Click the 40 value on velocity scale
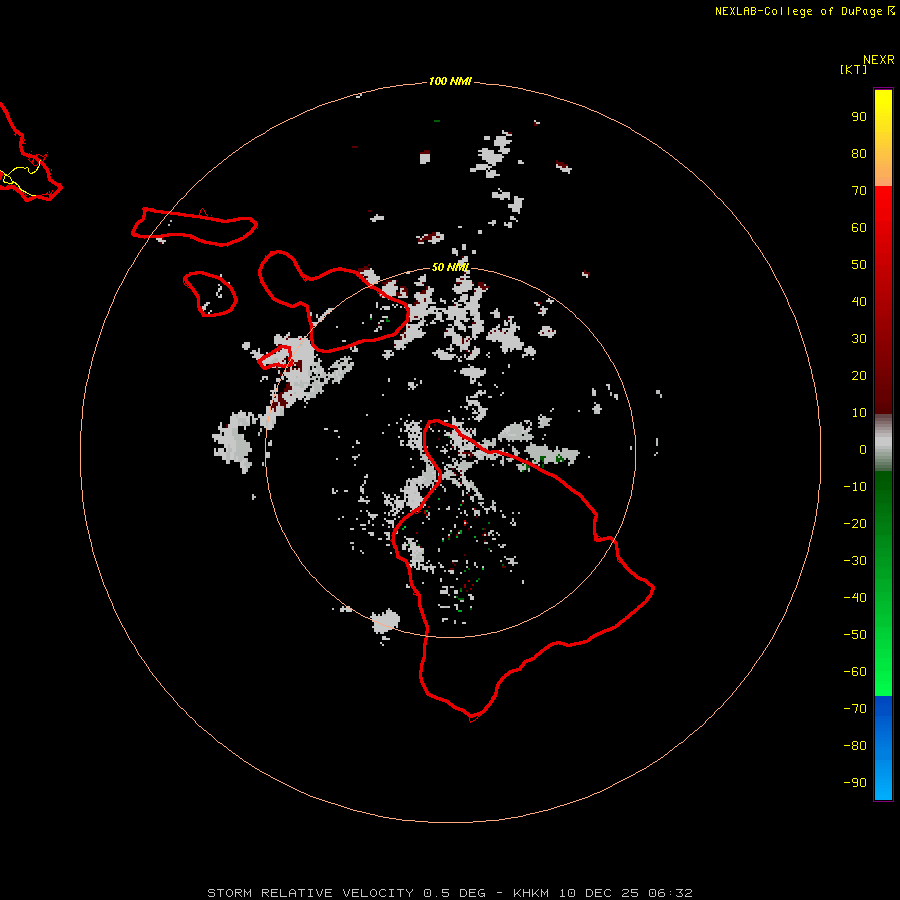The image size is (900, 900). pyautogui.click(x=859, y=301)
